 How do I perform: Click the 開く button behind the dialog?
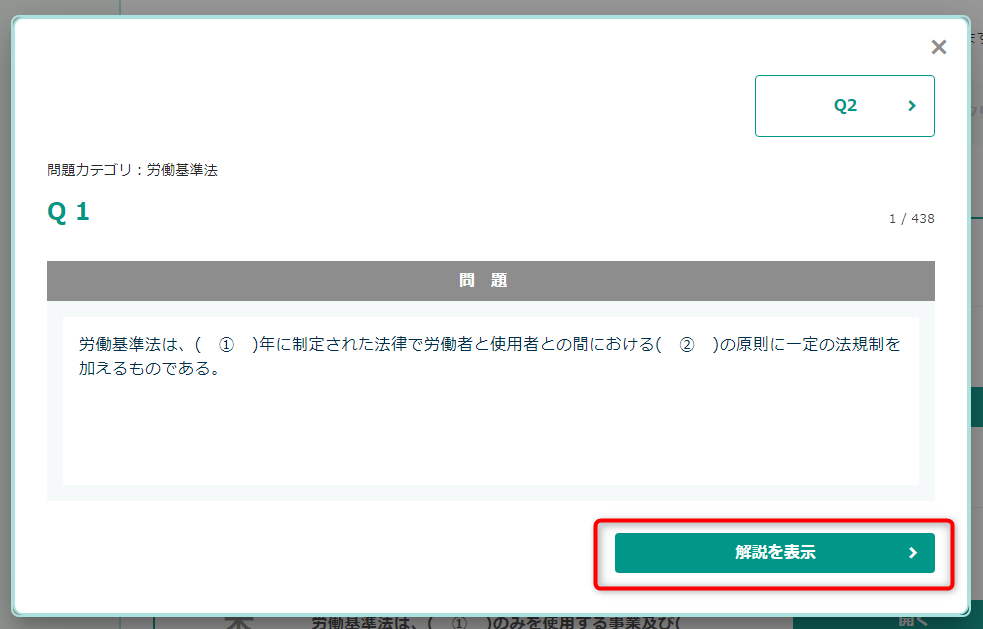click(x=912, y=622)
